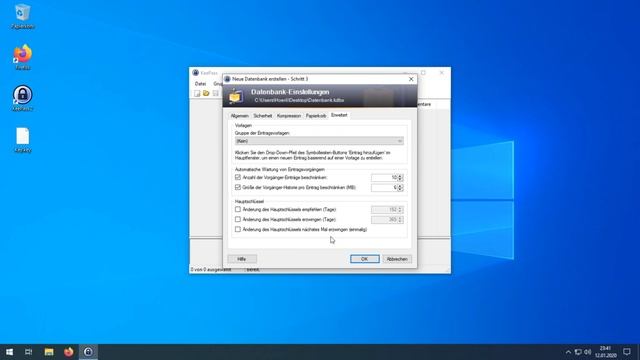This screenshot has width=640, height=360.
Task: Switch to the Kompression tab
Action: (289, 116)
